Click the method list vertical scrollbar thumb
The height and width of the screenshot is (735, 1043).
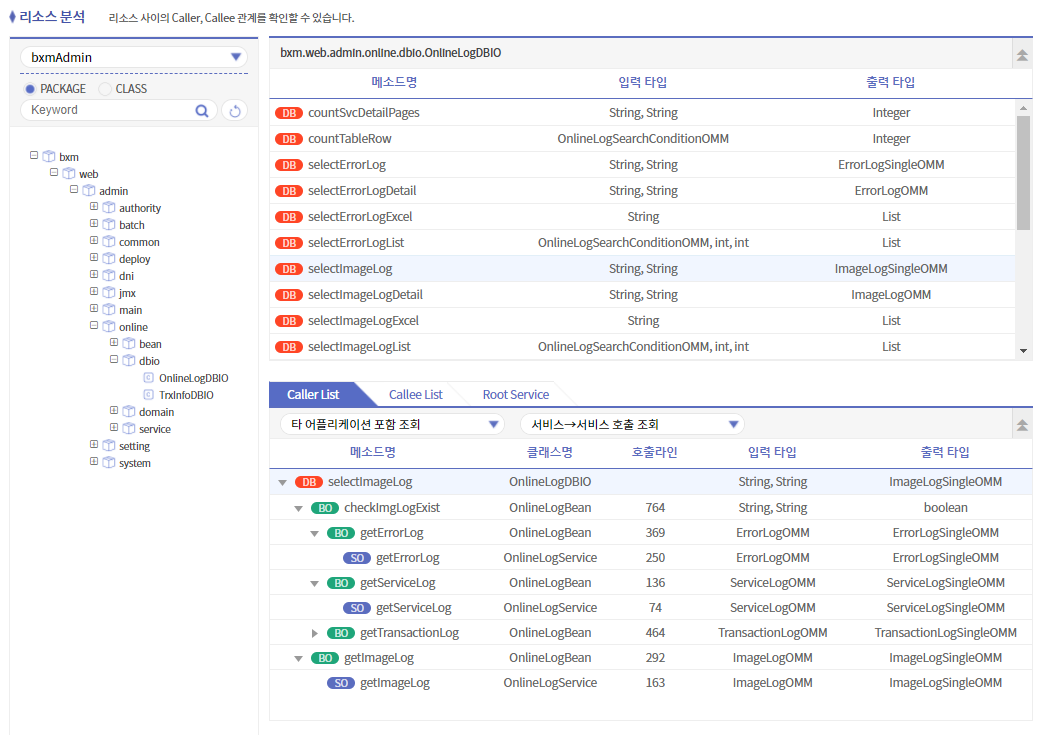coord(1023,173)
